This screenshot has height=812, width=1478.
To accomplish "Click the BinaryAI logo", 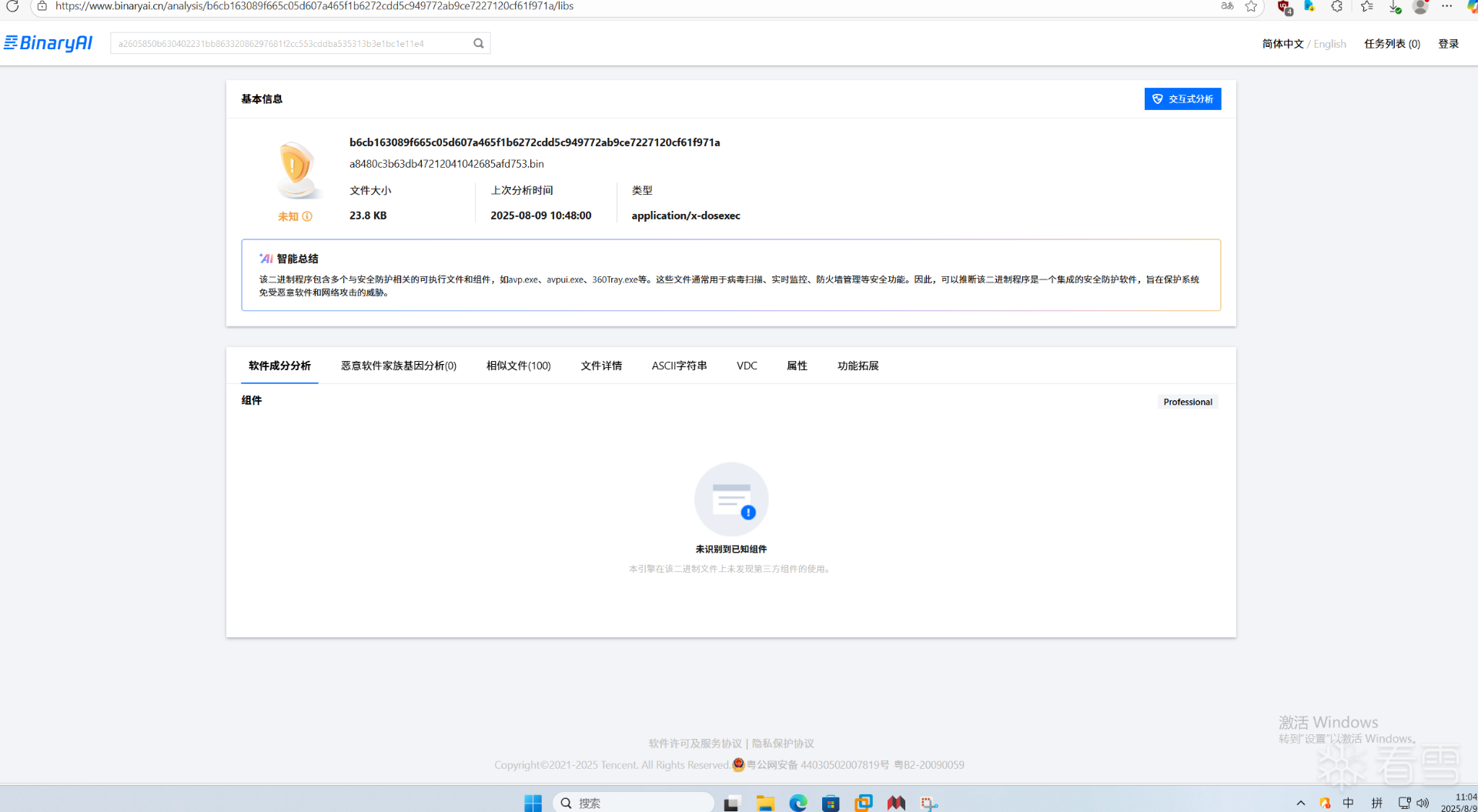I will 48,43.
